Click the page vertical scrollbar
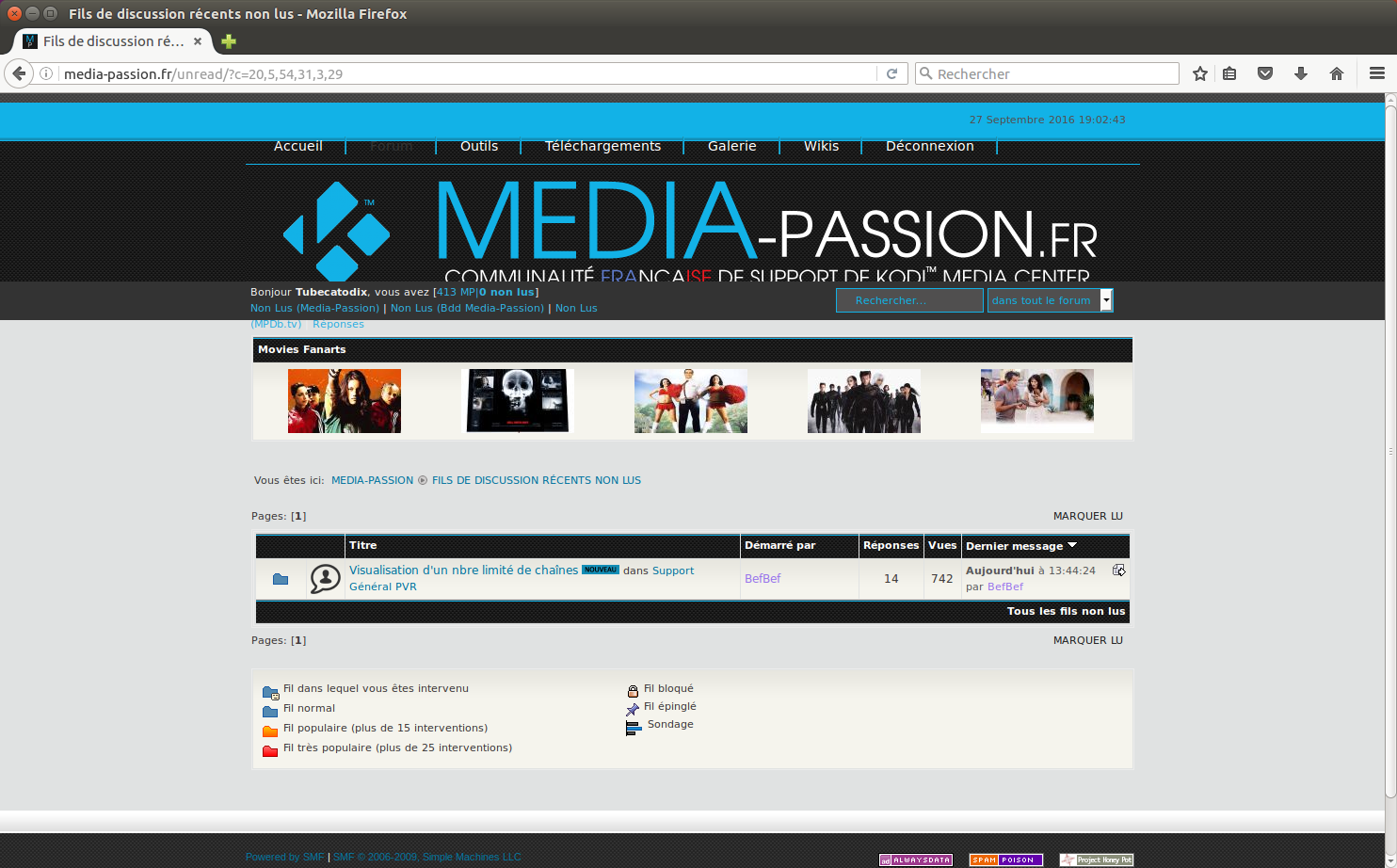Screen dimensions: 1397x868 coord(1390,450)
